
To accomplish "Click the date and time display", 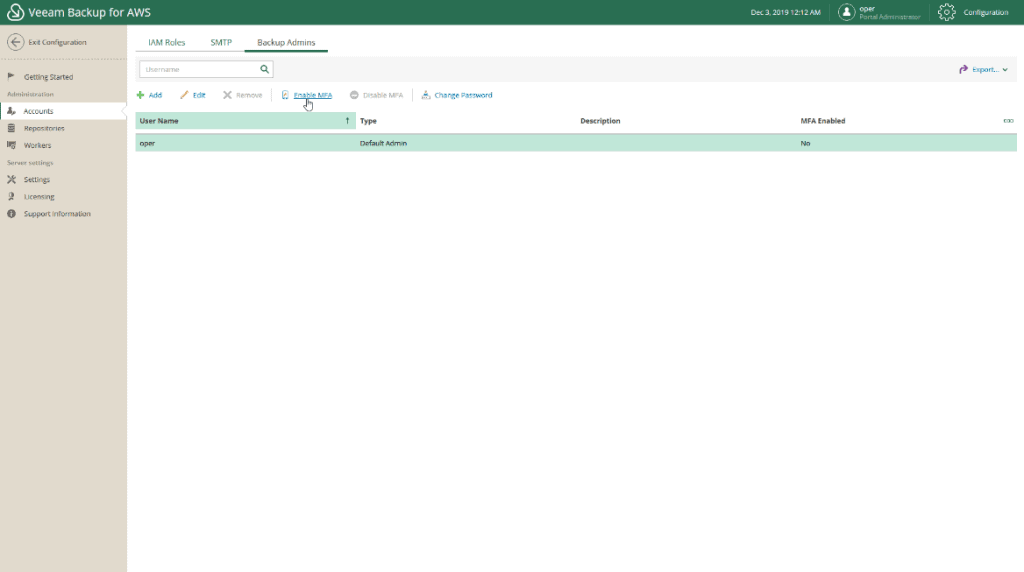I will click(786, 12).
